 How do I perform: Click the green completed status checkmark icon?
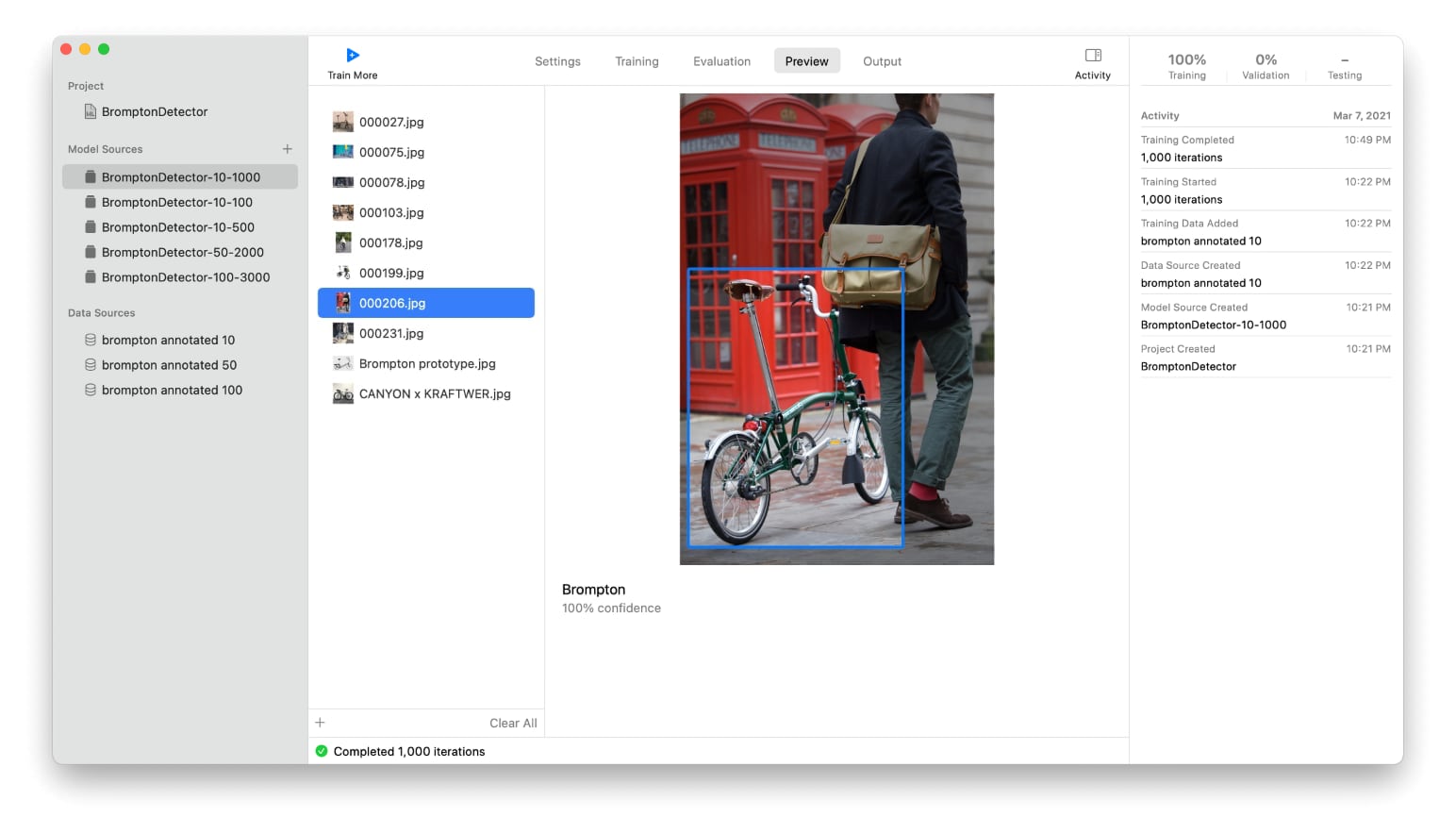322,752
